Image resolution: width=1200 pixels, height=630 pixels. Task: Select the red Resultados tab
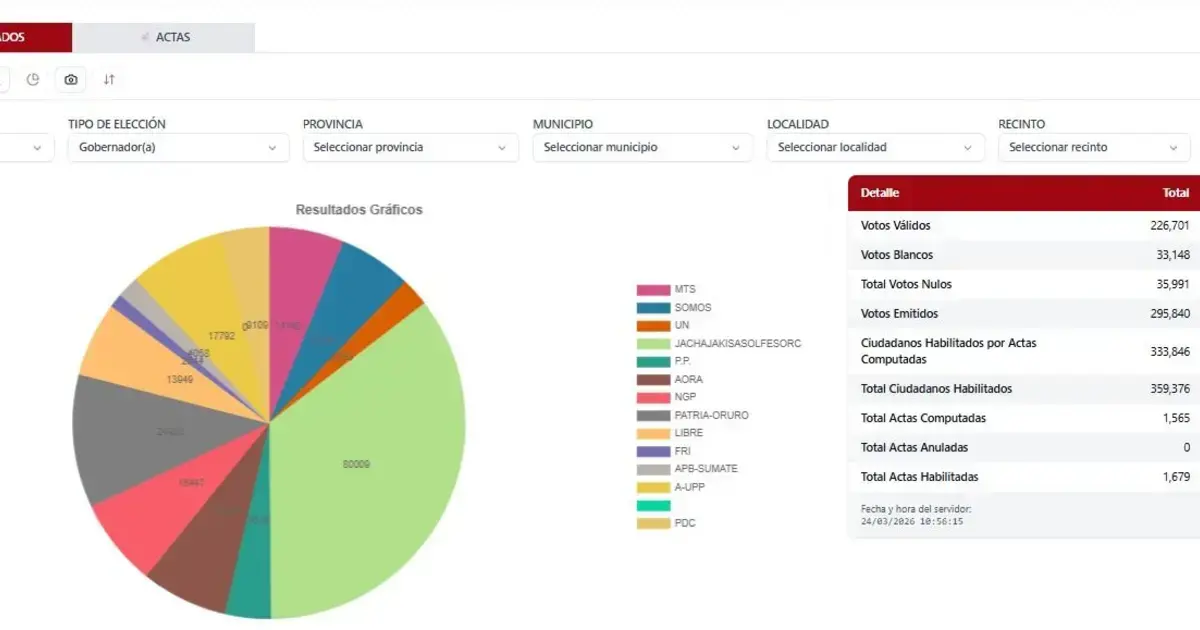[x=36, y=37]
